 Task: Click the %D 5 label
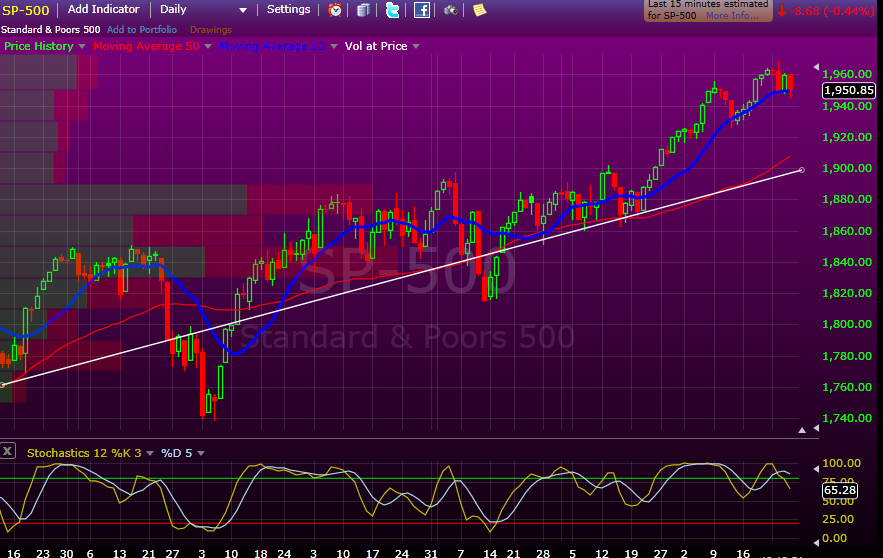177,453
